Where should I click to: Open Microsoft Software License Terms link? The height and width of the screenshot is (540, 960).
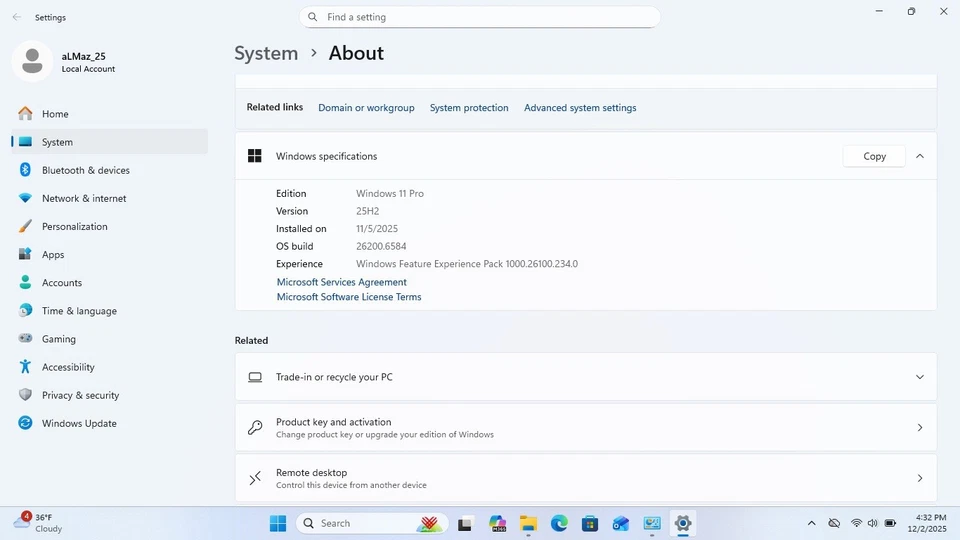pos(349,297)
